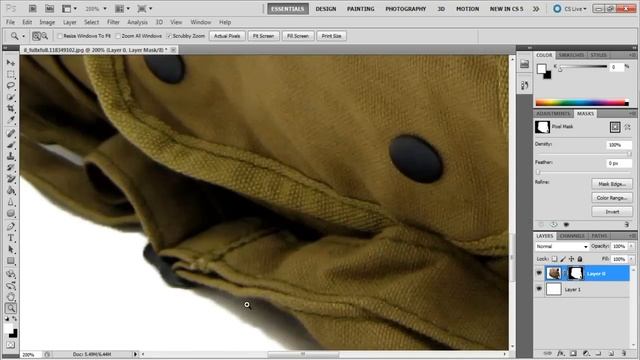Viewport: 640px width, 360px height.
Task: Toggle lock transparent pixels
Action: point(554,259)
